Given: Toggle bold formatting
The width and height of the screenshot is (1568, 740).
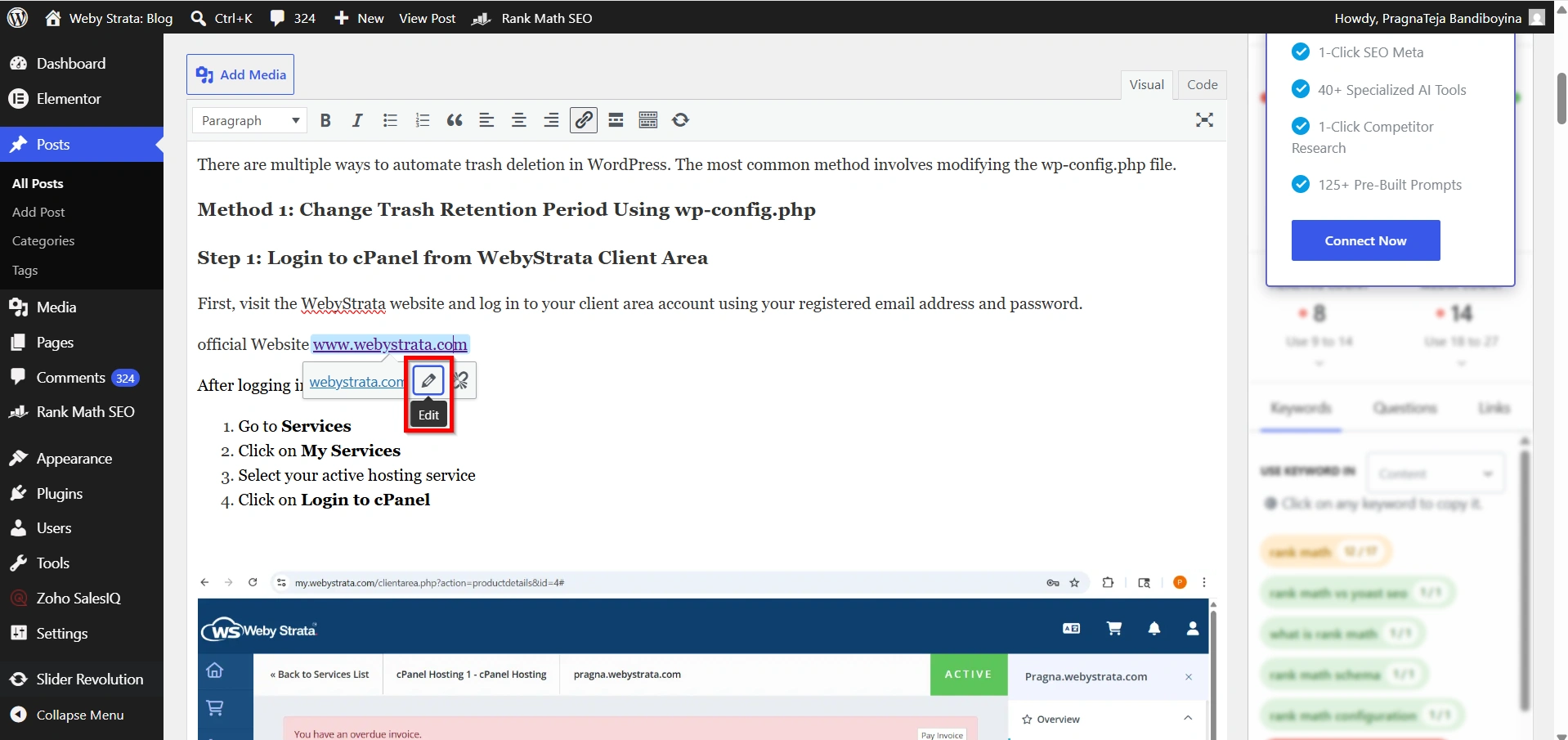Looking at the screenshot, I should (x=325, y=120).
